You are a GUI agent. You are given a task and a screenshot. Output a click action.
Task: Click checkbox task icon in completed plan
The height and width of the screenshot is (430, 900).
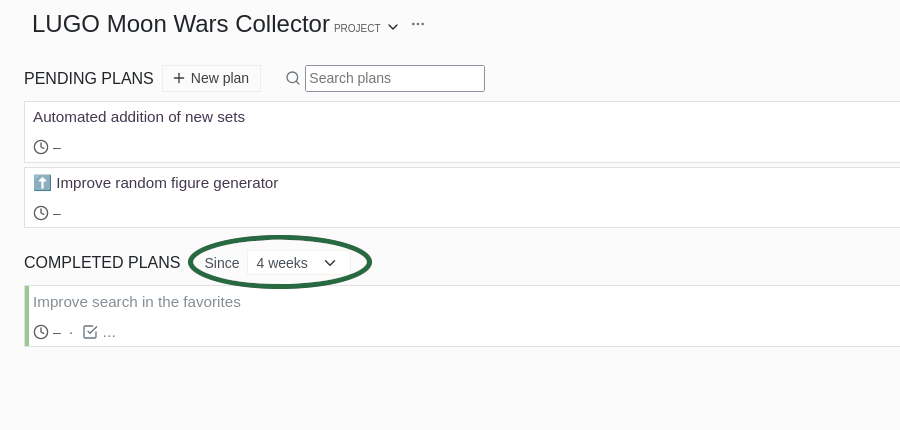[x=90, y=332]
